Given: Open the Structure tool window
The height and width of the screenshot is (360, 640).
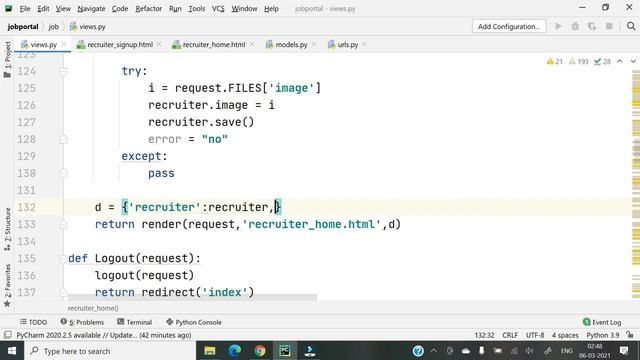Looking at the screenshot, I should (x=7, y=229).
